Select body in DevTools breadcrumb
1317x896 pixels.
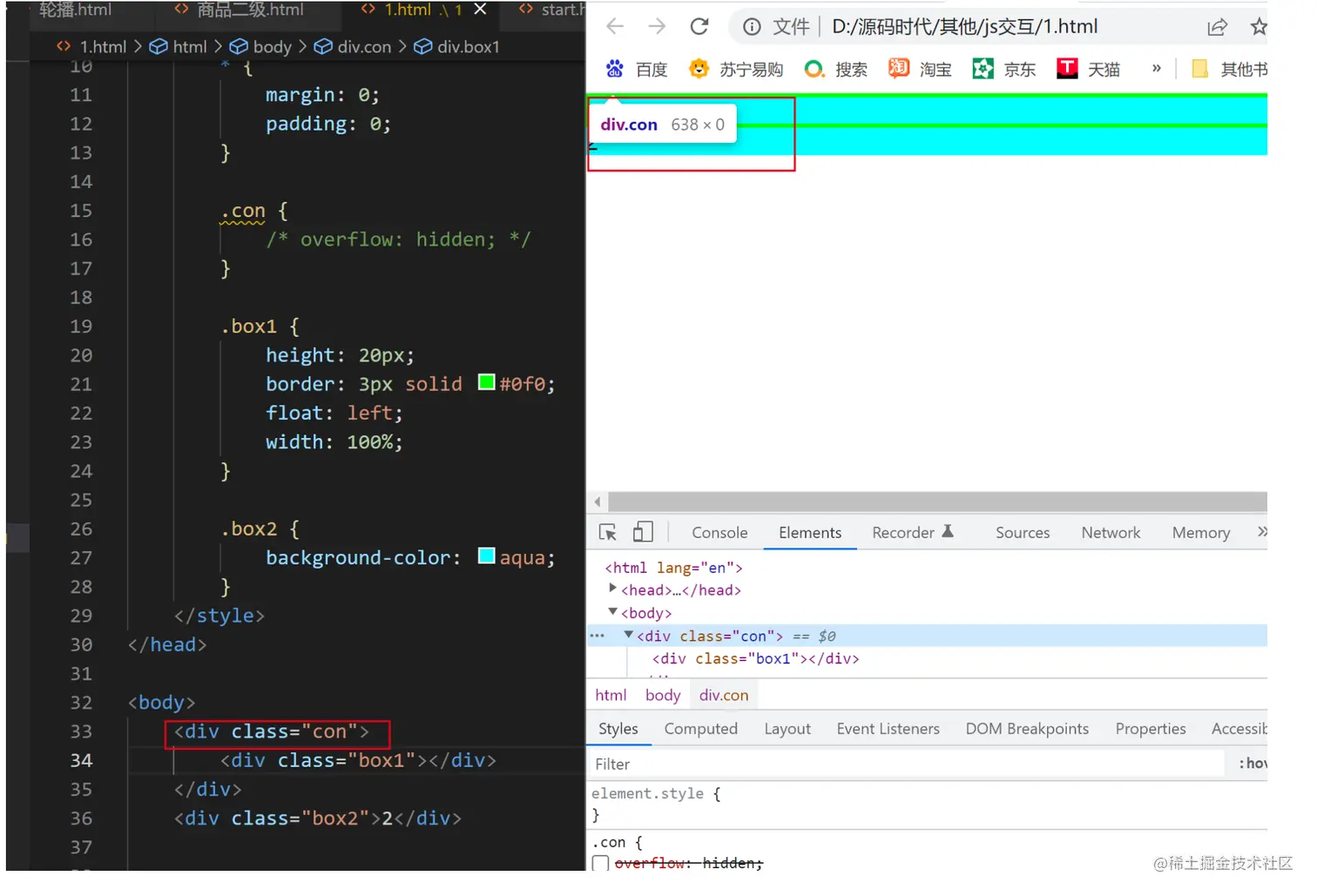[663, 695]
